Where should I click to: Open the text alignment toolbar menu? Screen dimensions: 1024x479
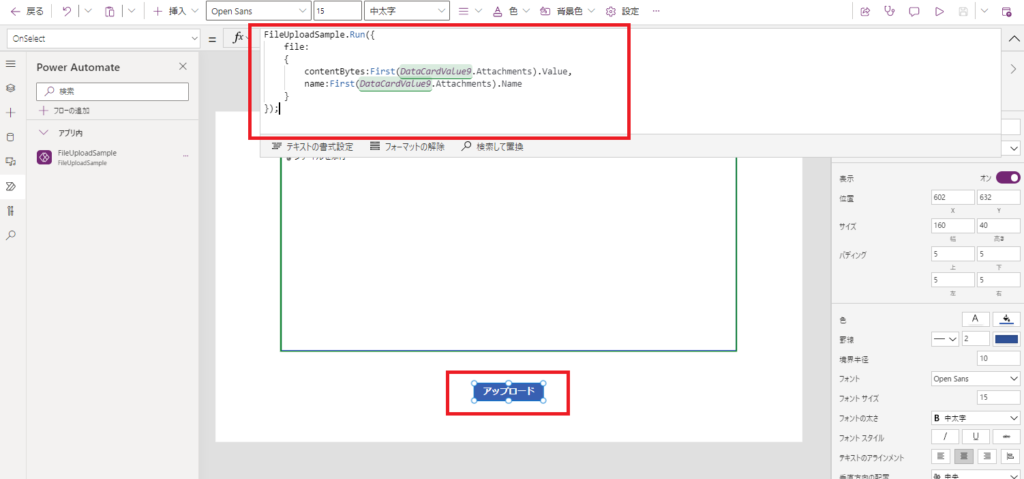coord(470,11)
